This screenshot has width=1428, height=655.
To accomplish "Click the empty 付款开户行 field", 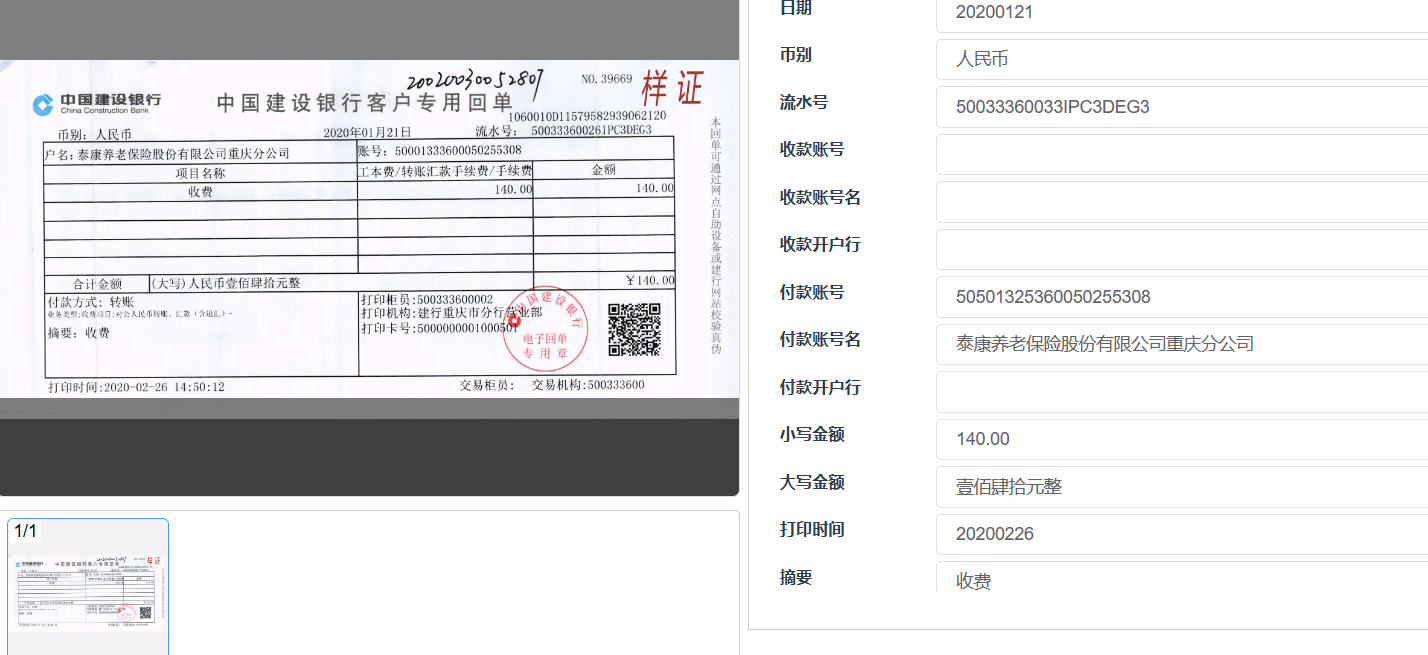I will click(1180, 392).
